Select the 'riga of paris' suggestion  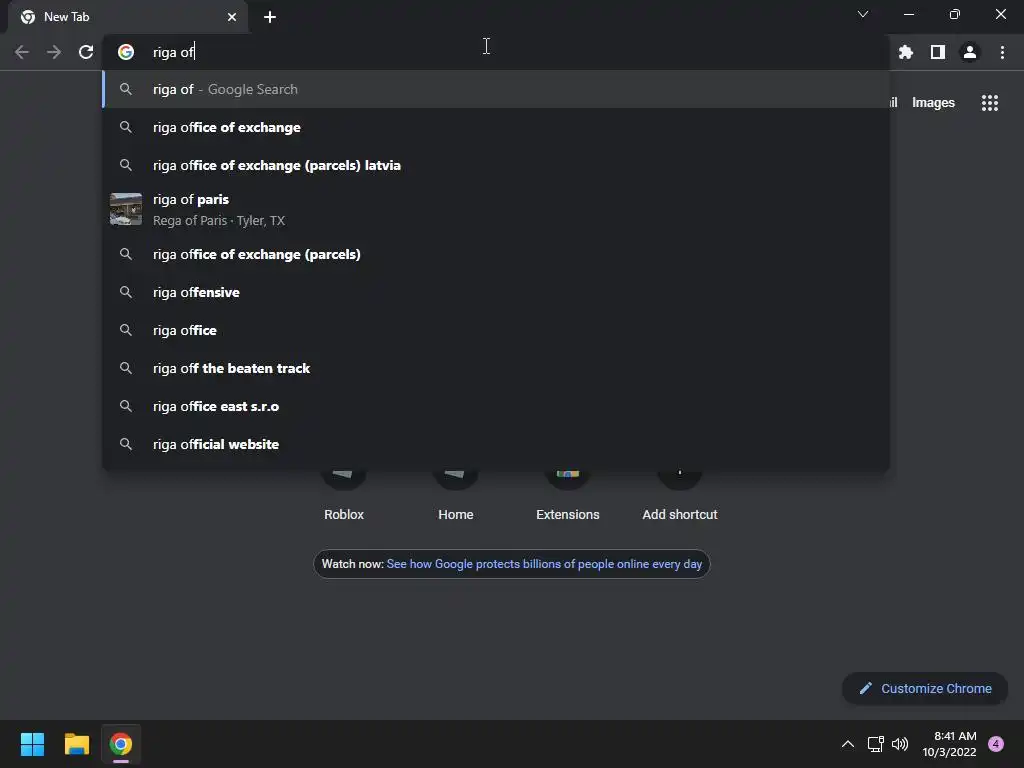click(x=496, y=210)
